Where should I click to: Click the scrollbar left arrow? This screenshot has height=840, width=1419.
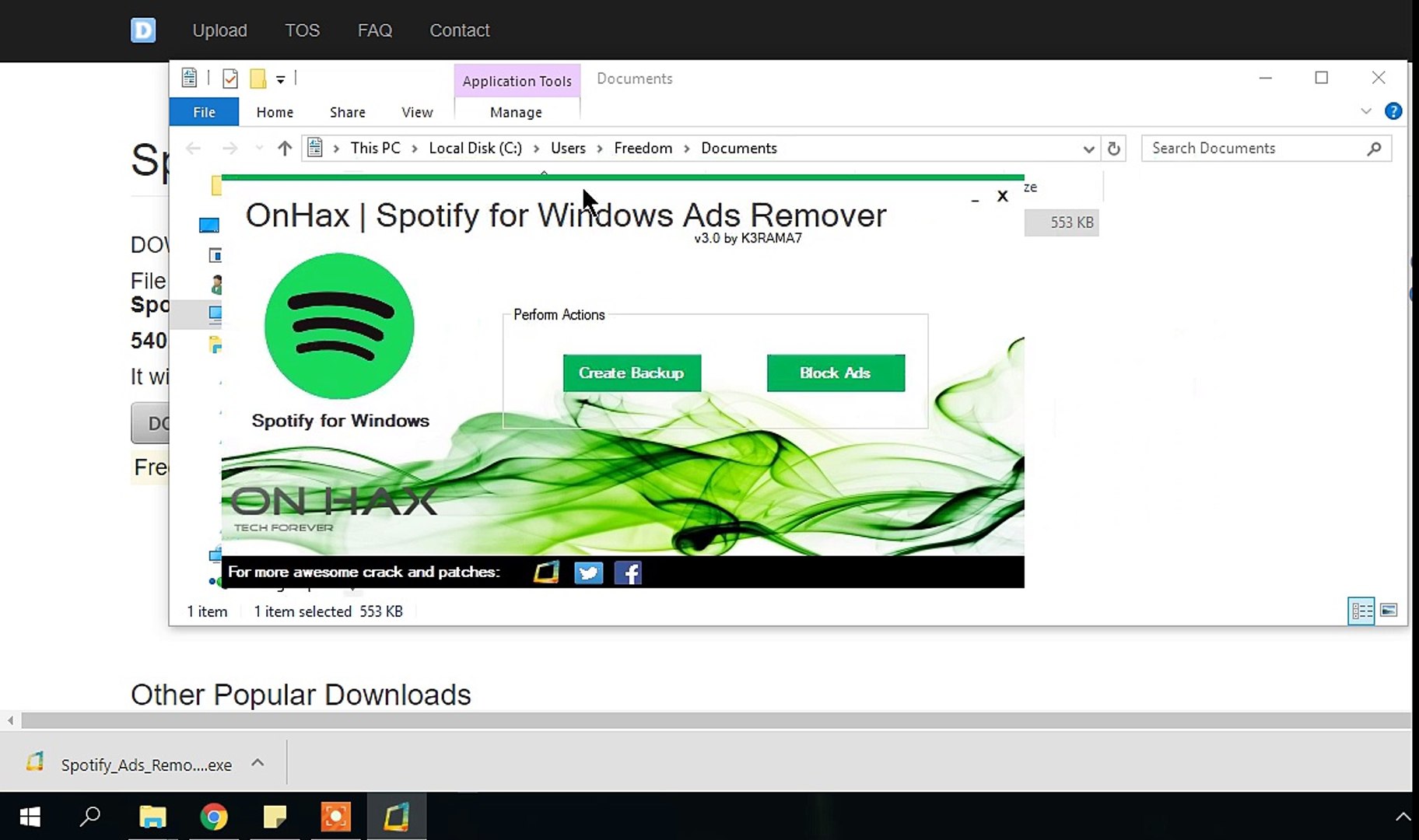click(x=10, y=721)
